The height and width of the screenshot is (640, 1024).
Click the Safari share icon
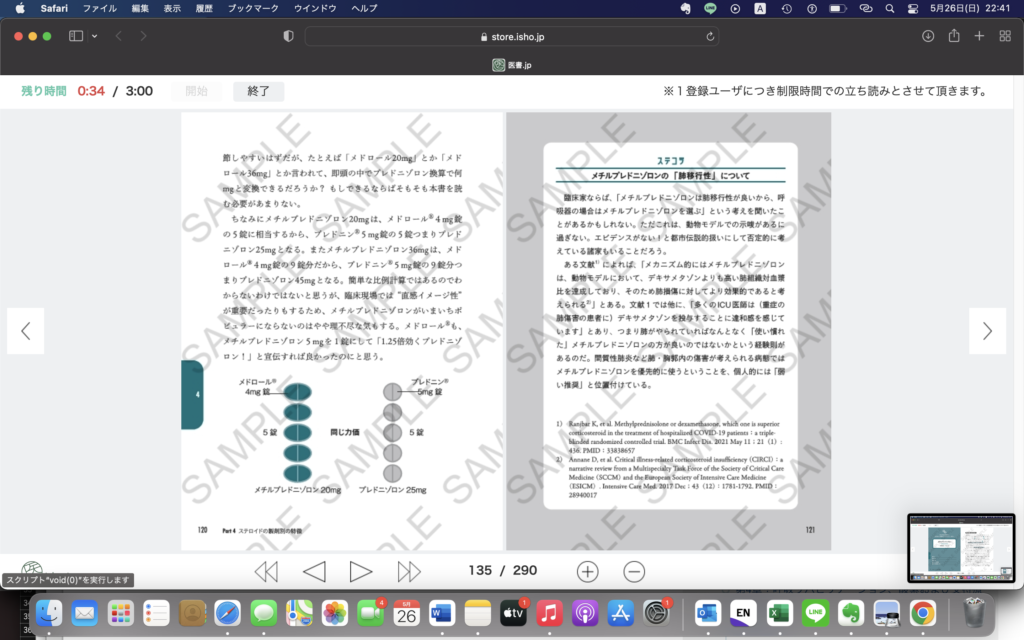(954, 36)
